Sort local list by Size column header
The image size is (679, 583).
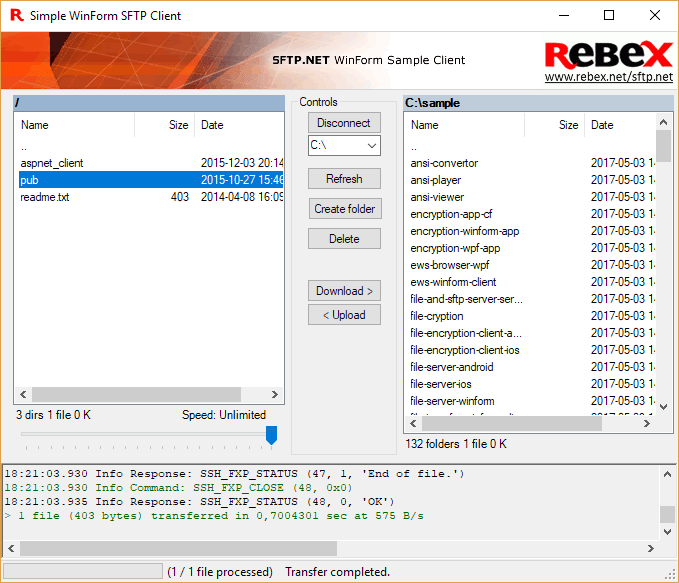(x=567, y=125)
